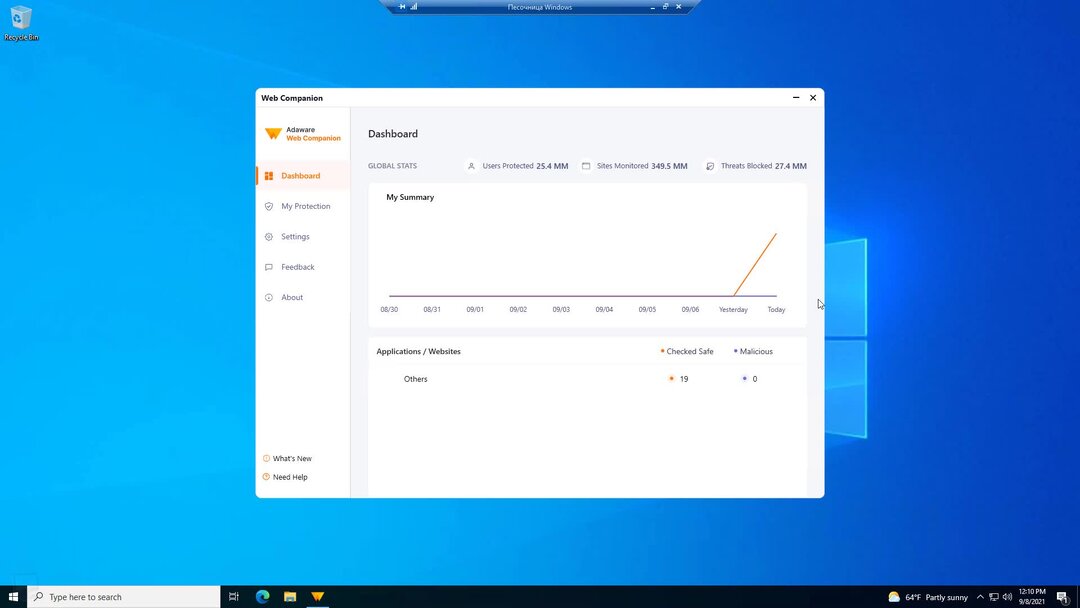
Task: Click the Sites Monitored window icon
Action: pyautogui.click(x=586, y=166)
